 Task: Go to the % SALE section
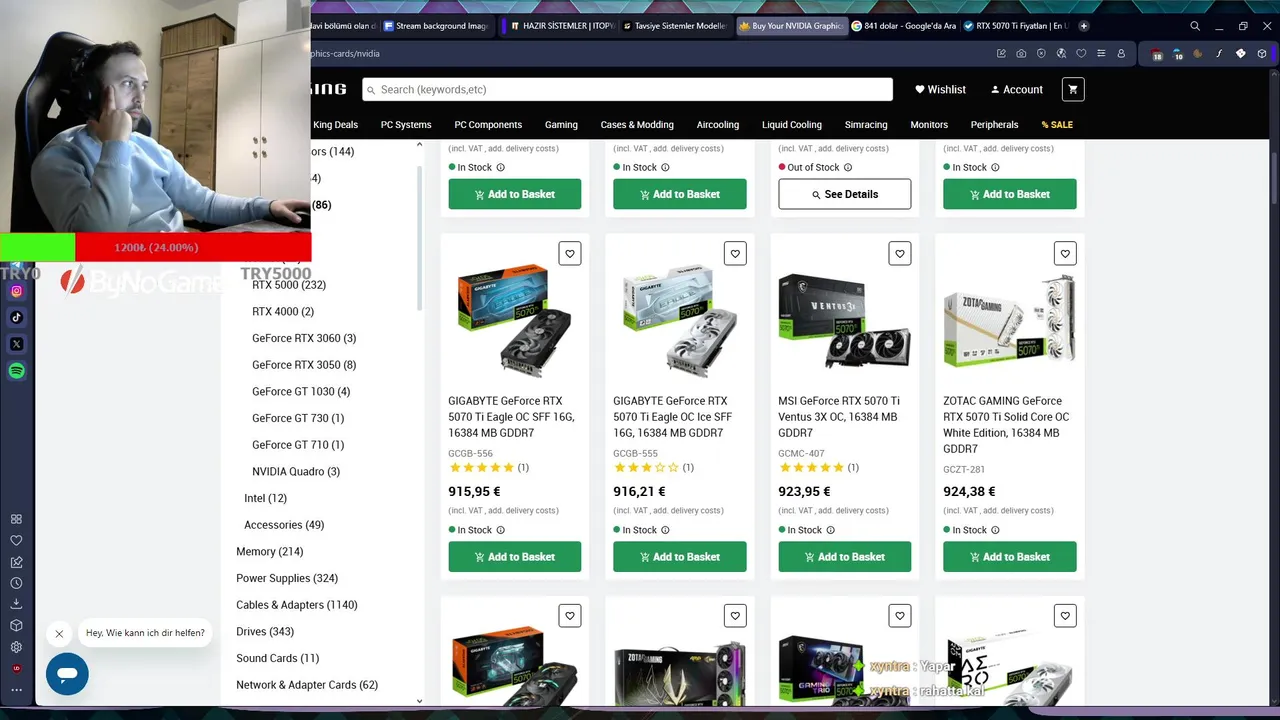1057,125
